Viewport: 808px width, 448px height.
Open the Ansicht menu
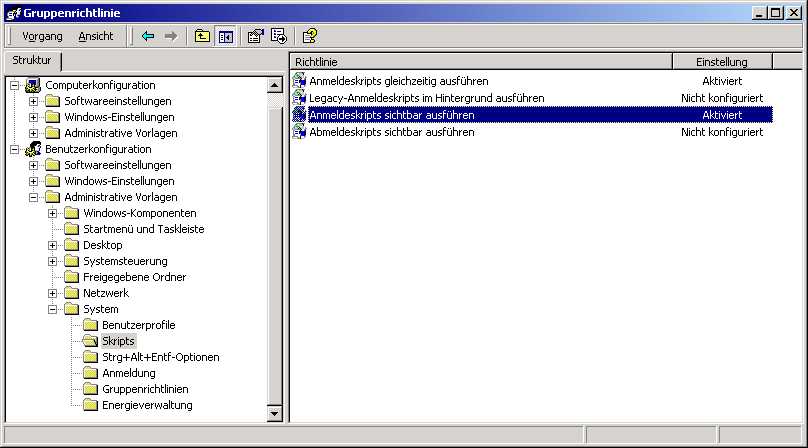pyautogui.click(x=96, y=36)
